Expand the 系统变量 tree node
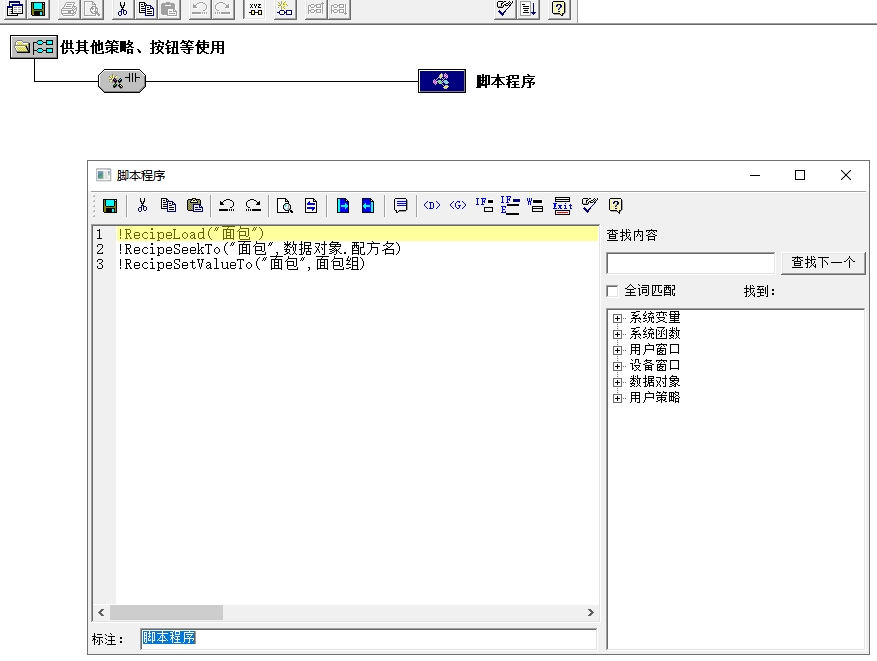 click(x=617, y=318)
